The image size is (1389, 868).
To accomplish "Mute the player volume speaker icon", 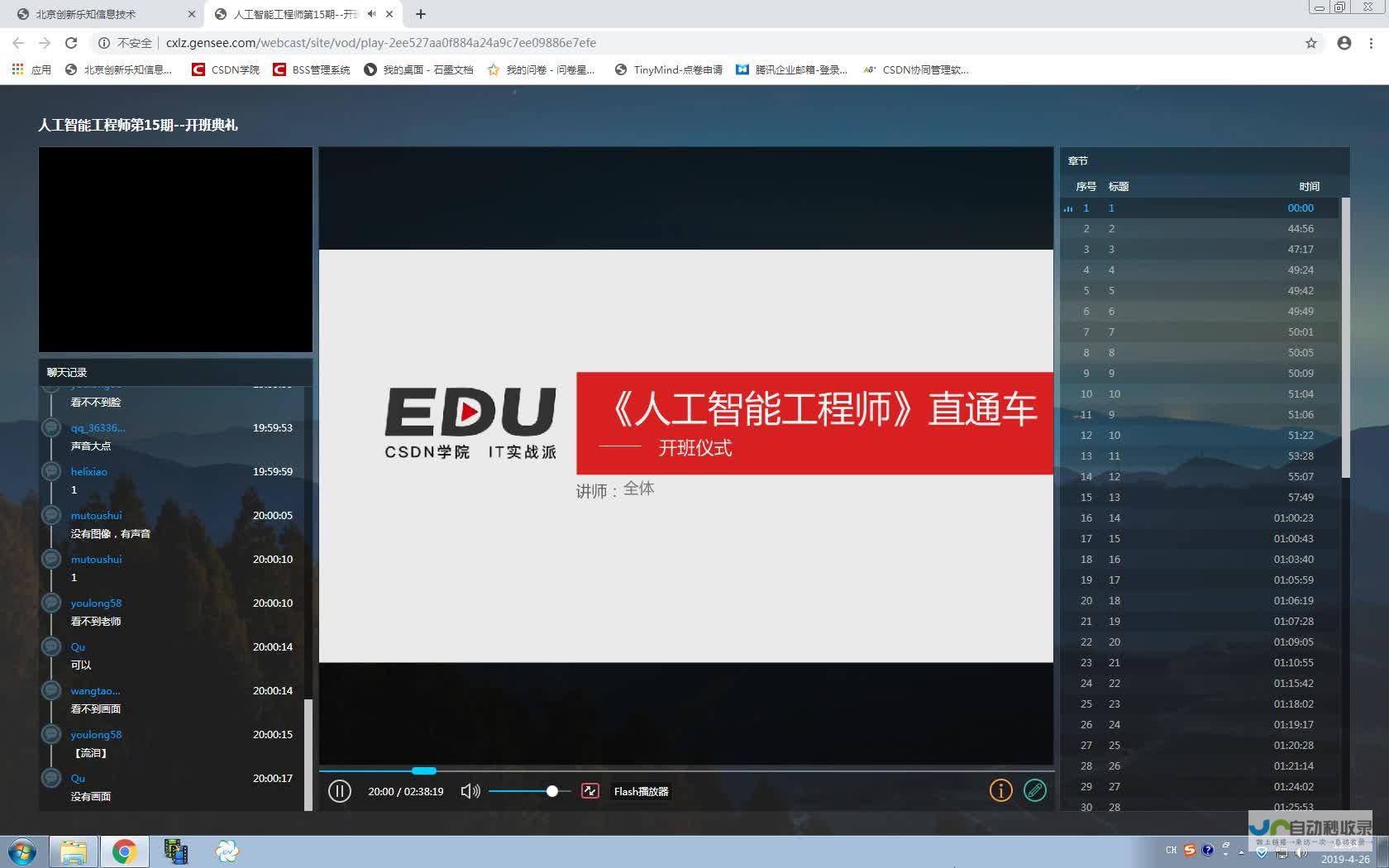I will click(470, 791).
